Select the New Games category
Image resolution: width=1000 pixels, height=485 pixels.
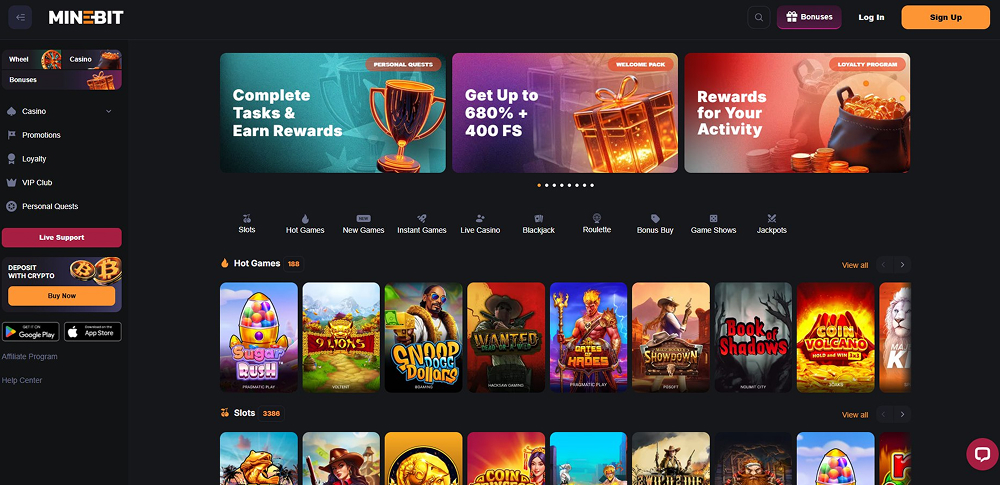click(364, 224)
